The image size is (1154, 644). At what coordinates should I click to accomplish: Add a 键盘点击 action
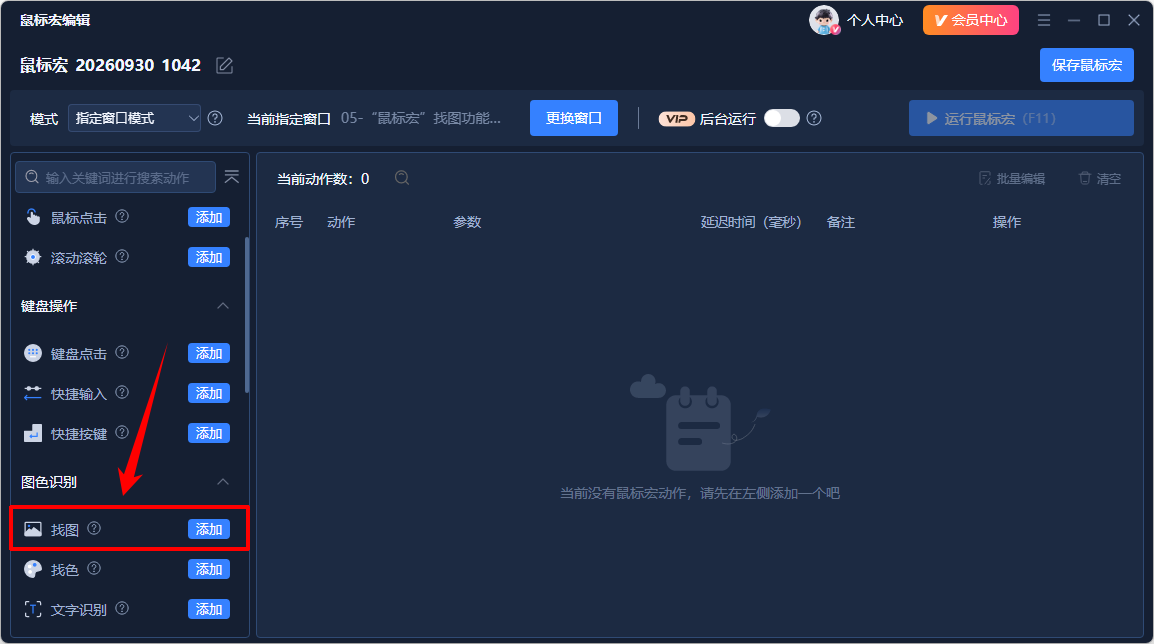pyautogui.click(x=209, y=353)
